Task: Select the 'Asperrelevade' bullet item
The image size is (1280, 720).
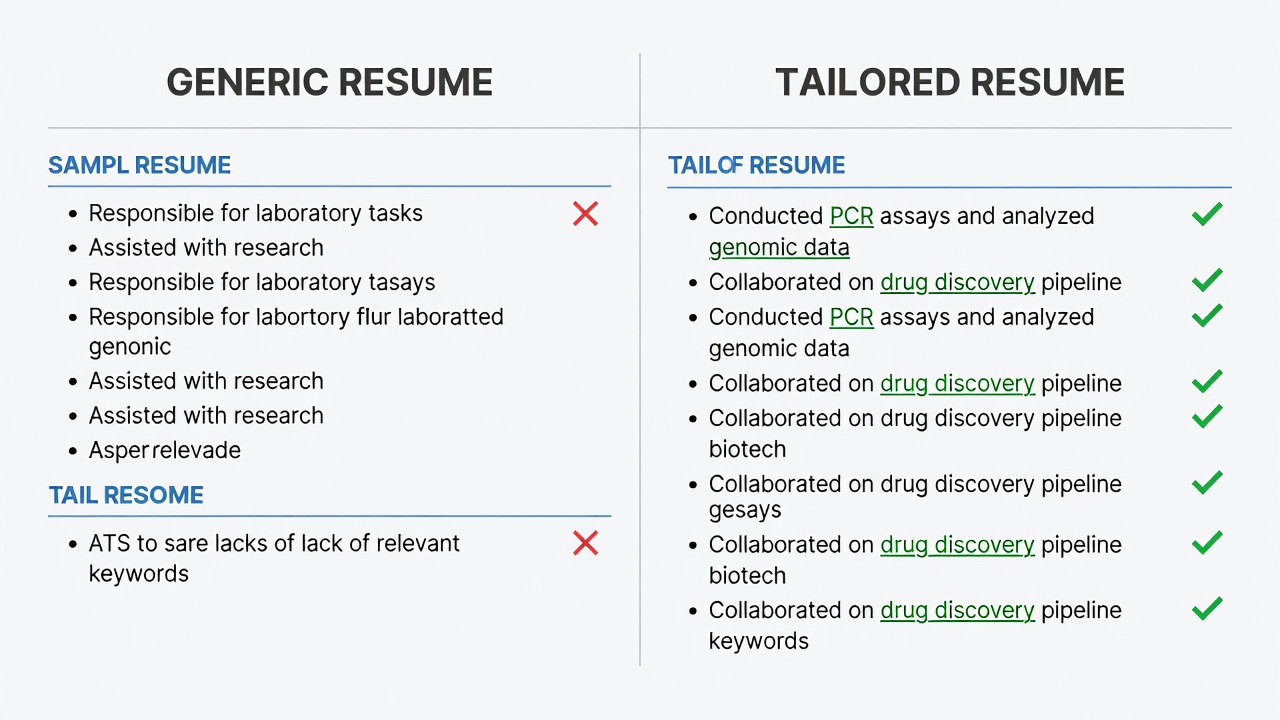Action: click(165, 450)
